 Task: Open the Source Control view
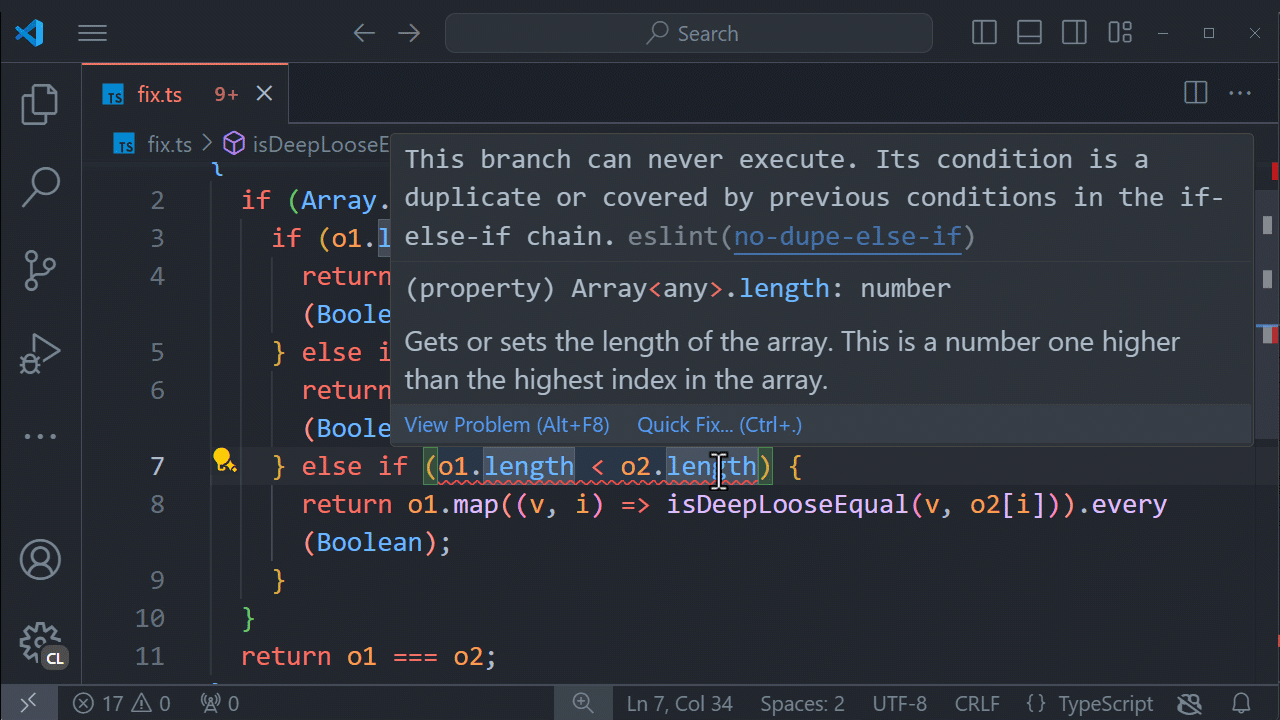(39, 270)
